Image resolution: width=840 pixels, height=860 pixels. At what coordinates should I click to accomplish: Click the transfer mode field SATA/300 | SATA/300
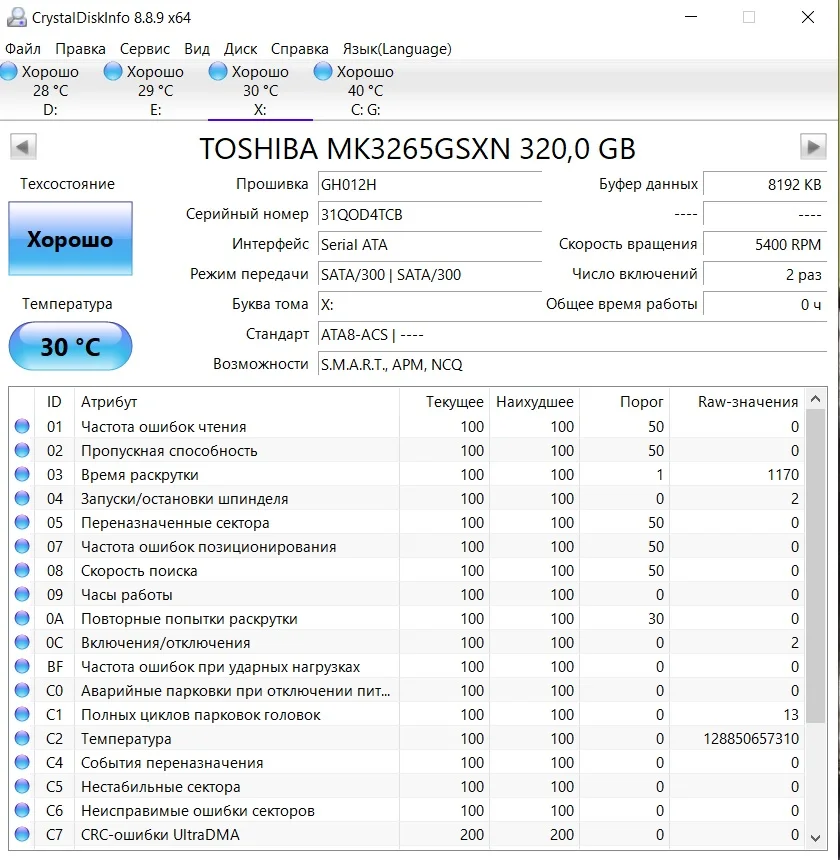pos(430,274)
